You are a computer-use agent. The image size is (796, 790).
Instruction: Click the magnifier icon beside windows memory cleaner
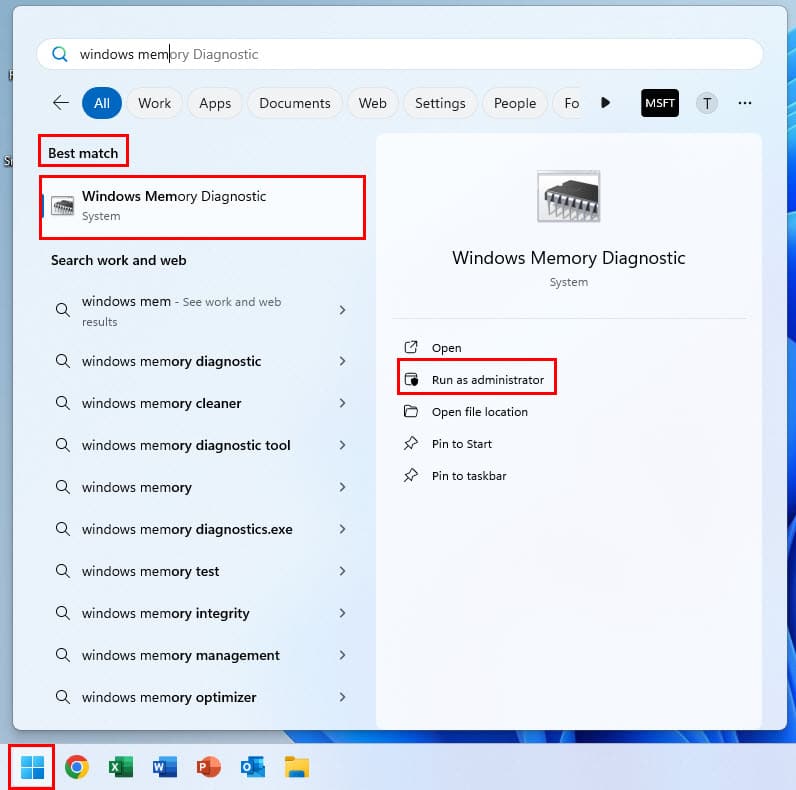(62, 403)
